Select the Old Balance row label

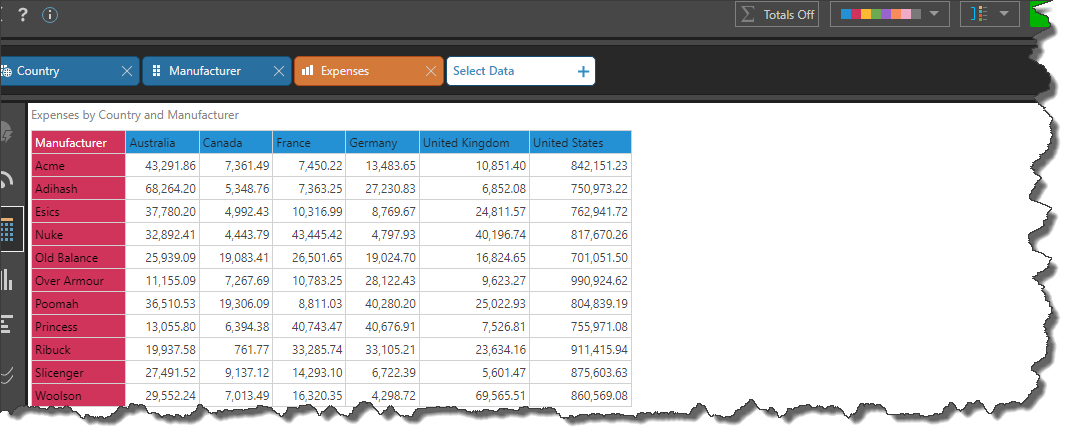(x=78, y=258)
